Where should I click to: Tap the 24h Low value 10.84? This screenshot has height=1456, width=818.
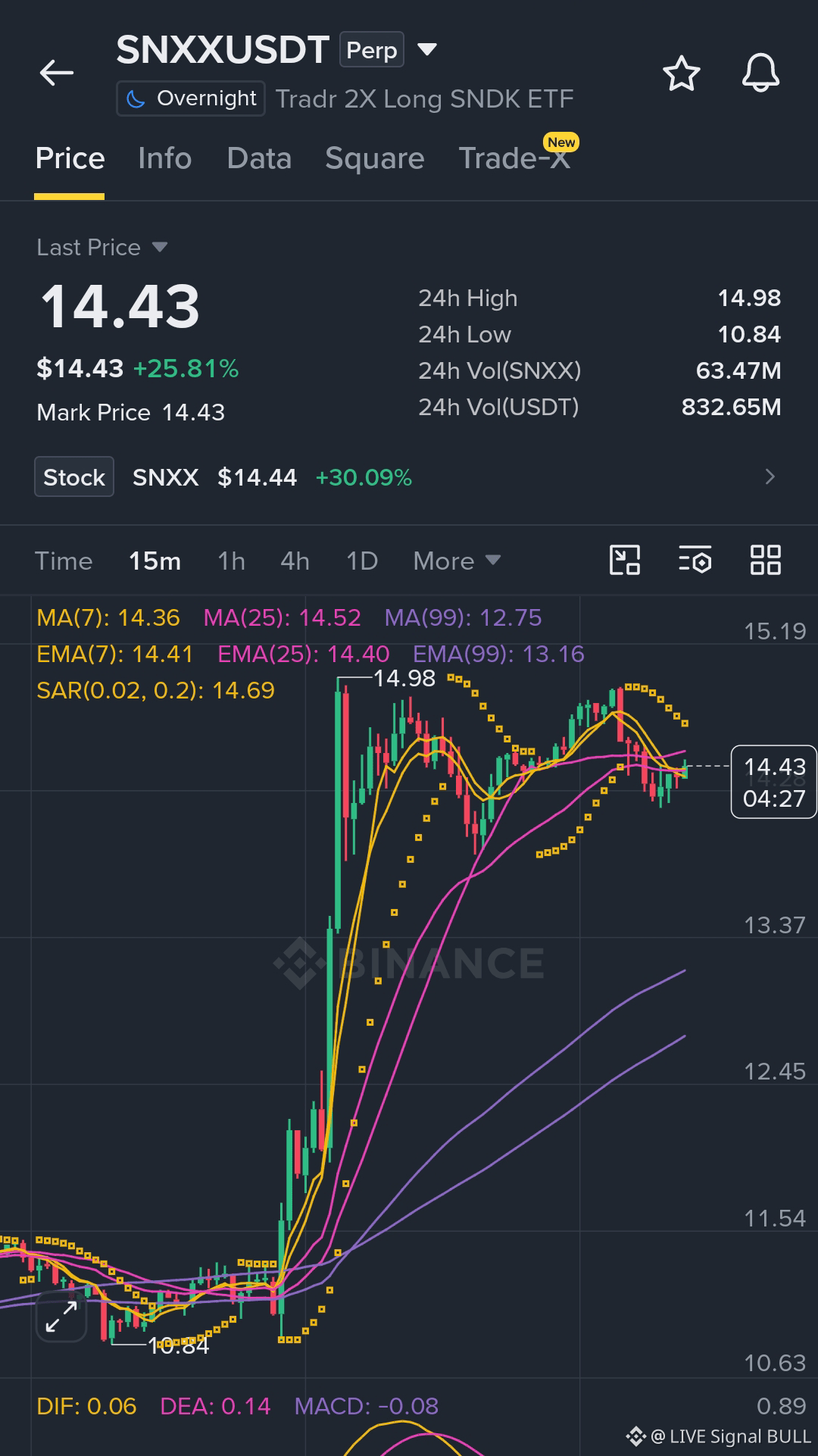tap(749, 334)
